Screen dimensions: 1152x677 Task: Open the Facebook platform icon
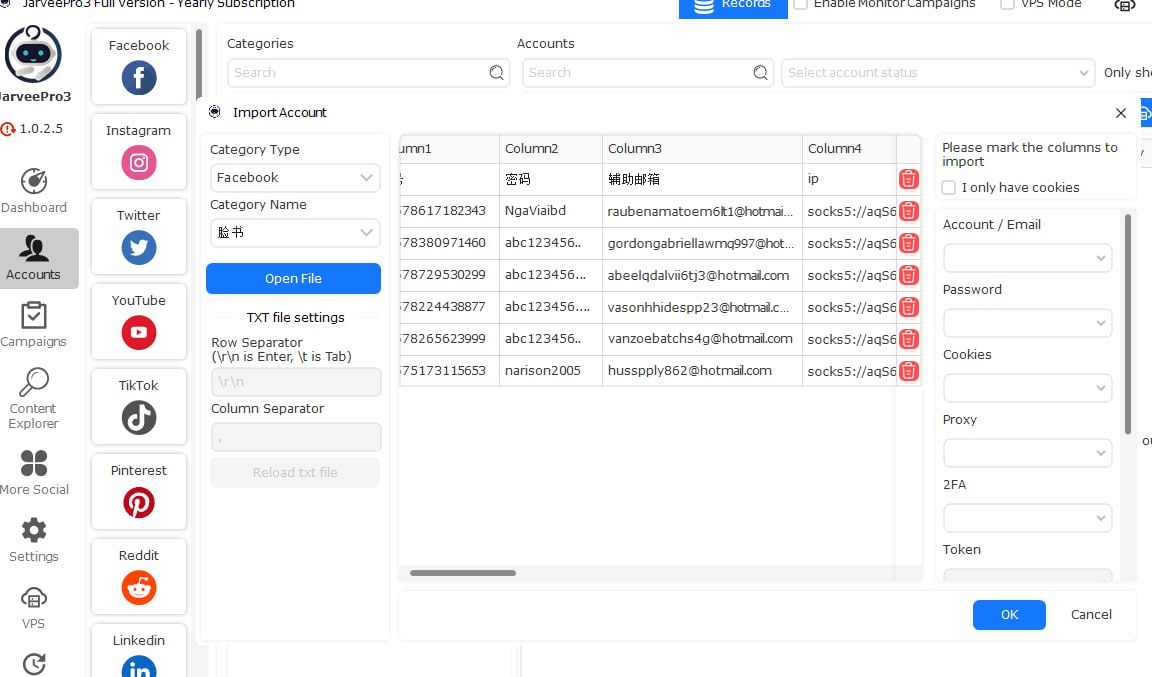(x=139, y=77)
